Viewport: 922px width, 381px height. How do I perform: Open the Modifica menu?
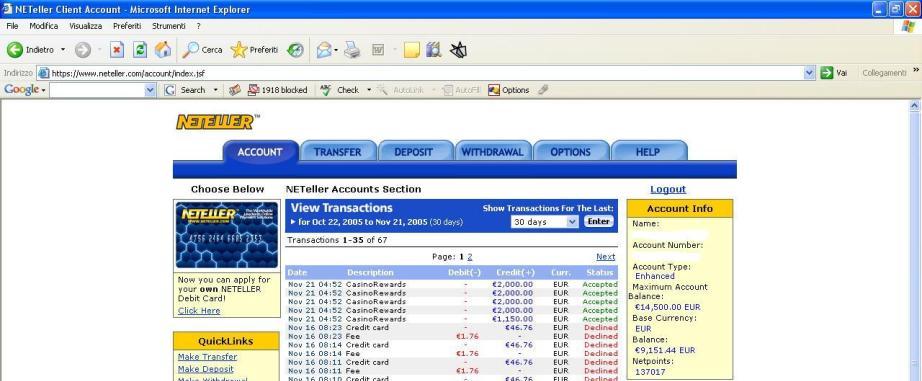click(44, 26)
